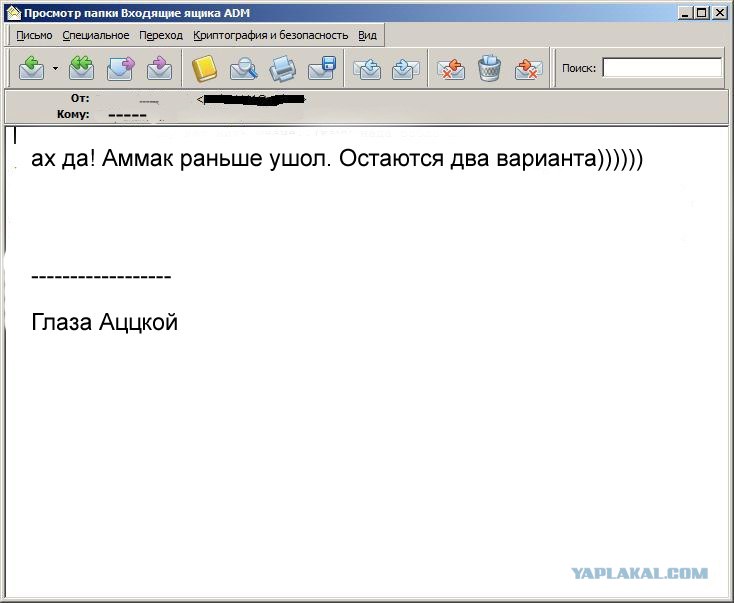Redirect message using purple arrow envelope icon

pyautogui.click(x=159, y=68)
